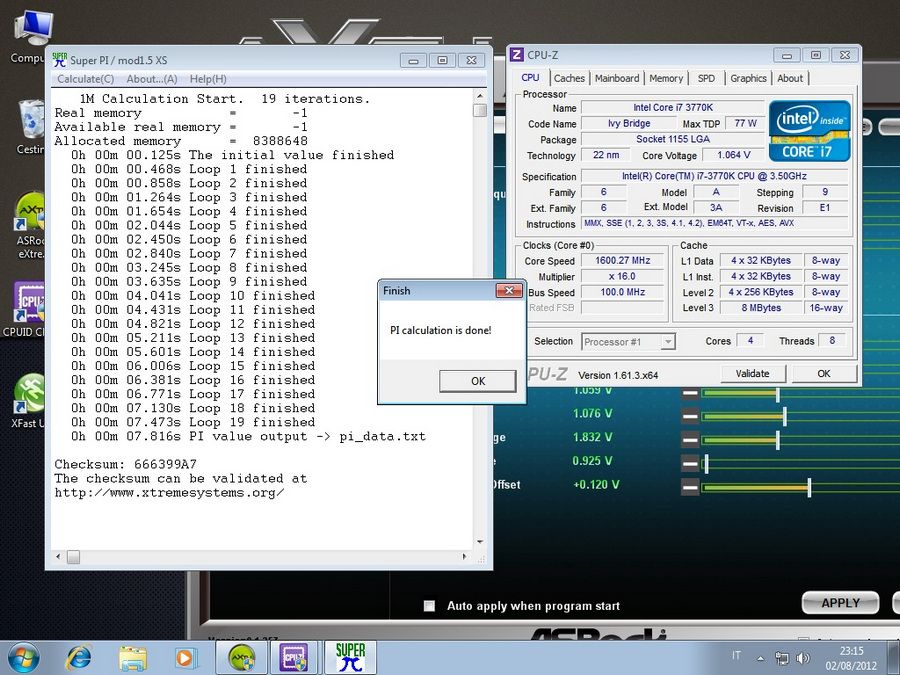The width and height of the screenshot is (900, 675).
Task: Adjust the 1.076 V voltage slider
Action: [785, 416]
